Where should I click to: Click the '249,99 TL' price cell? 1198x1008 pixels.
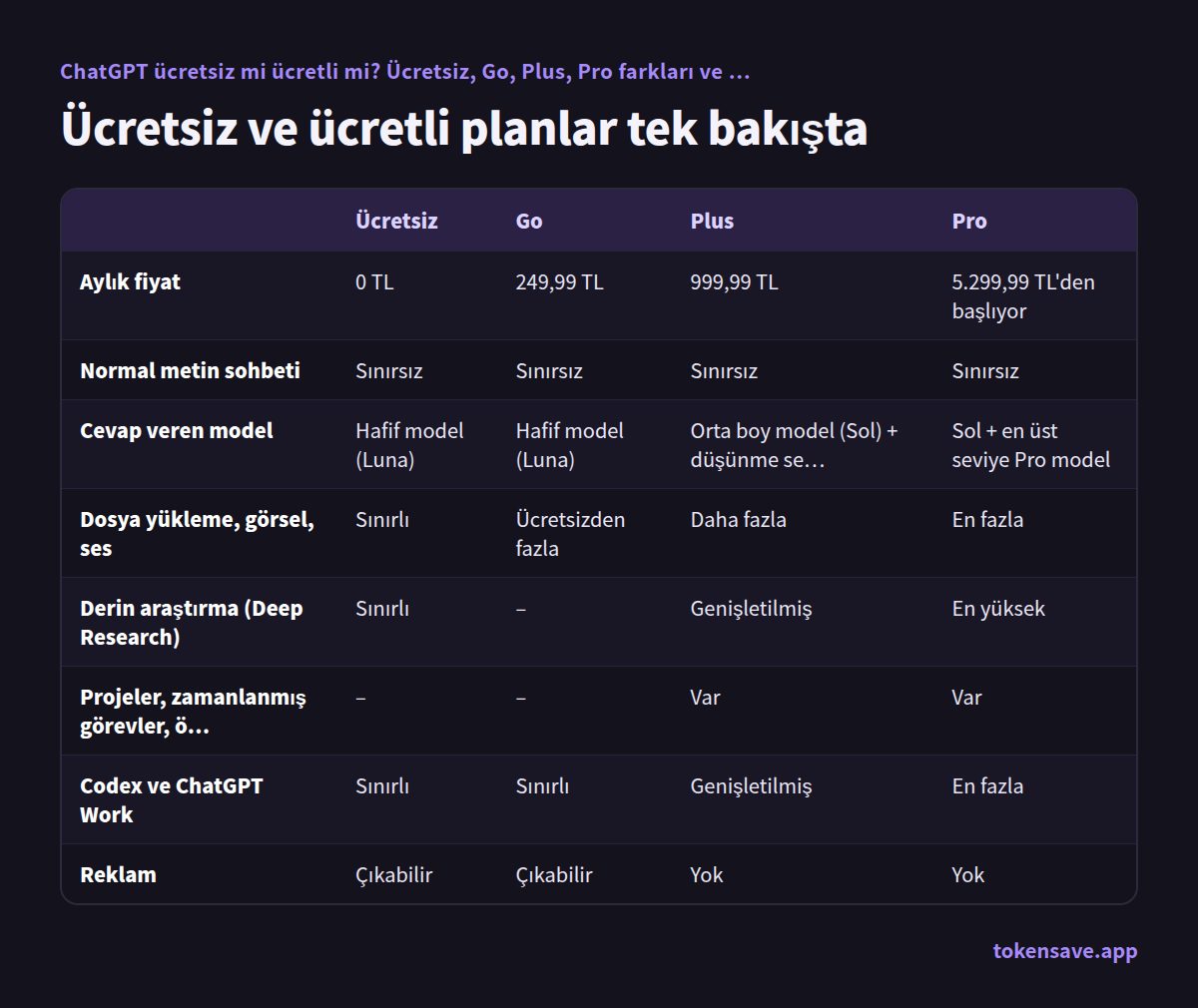click(x=559, y=282)
